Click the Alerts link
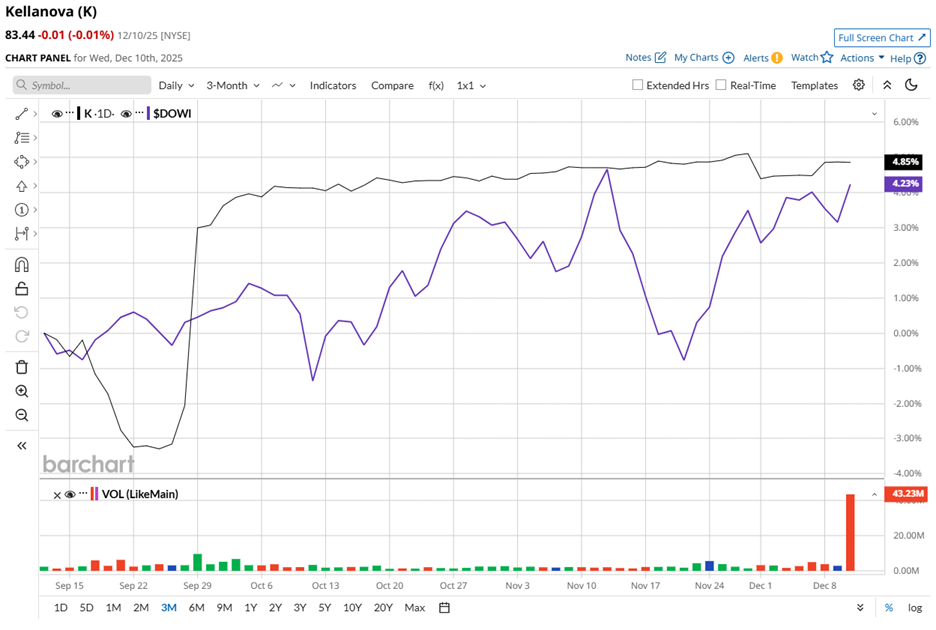Screen dimensions: 936x630 pos(756,58)
